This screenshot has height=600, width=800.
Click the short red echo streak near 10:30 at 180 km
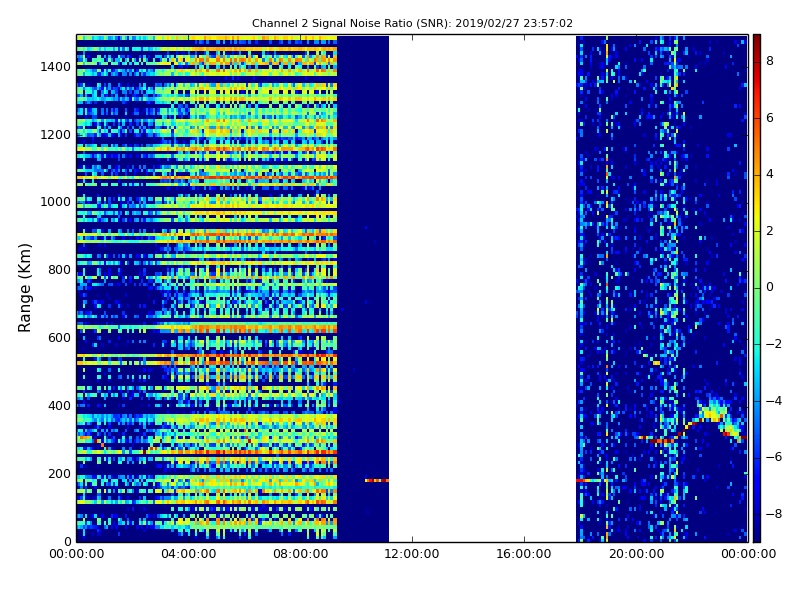point(377,480)
